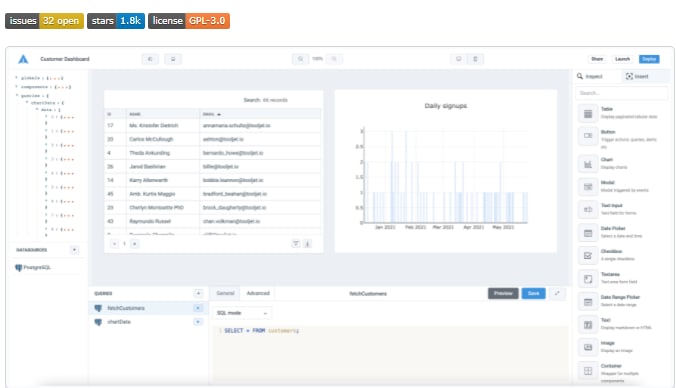
Task: Click the Raymundo Russel table row
Action: click(x=213, y=221)
